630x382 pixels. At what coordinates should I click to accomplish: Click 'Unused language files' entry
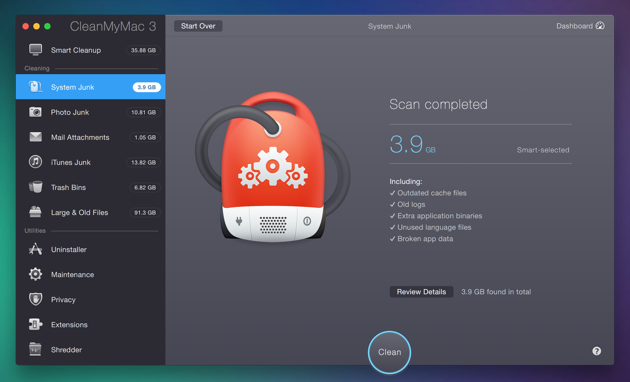click(430, 227)
